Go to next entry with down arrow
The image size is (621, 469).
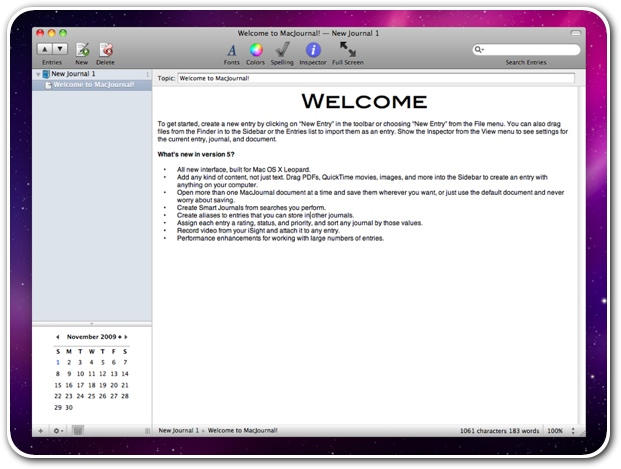pyautogui.click(x=60, y=49)
